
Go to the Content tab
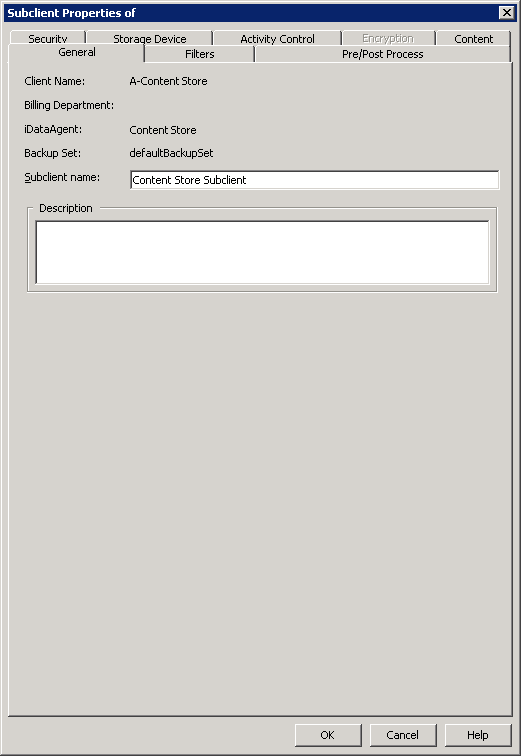click(x=473, y=39)
